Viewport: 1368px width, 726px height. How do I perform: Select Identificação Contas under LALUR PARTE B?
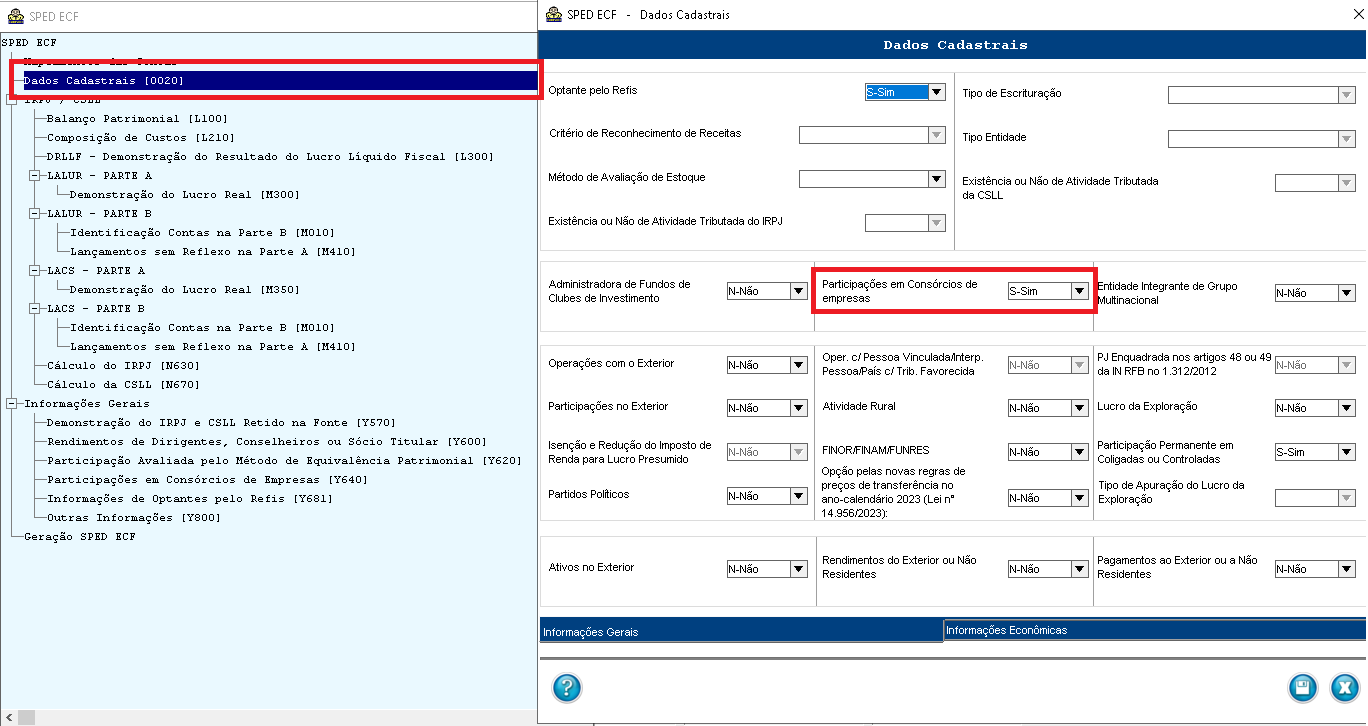click(x=202, y=232)
